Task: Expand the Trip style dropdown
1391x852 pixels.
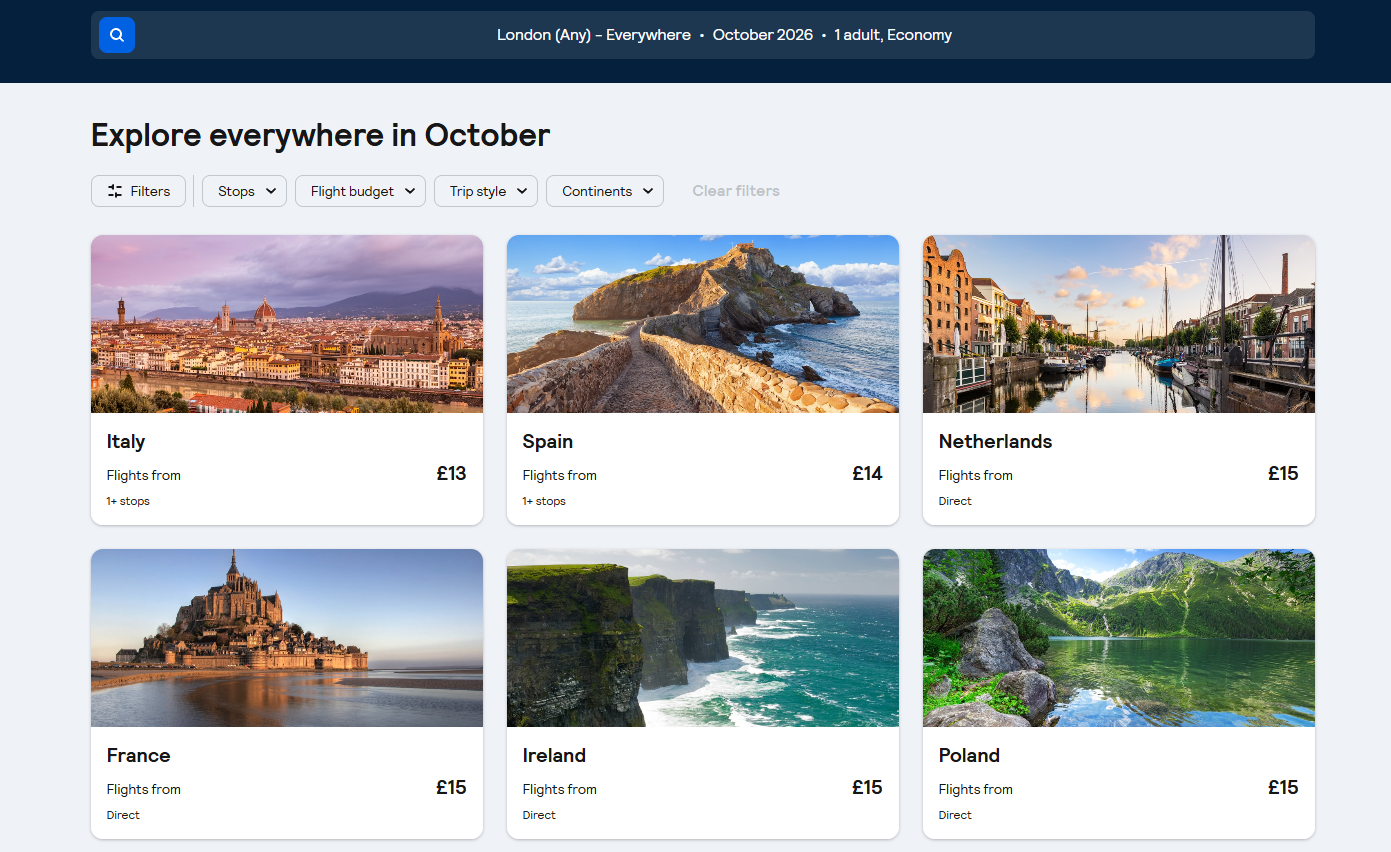Action: (x=486, y=191)
